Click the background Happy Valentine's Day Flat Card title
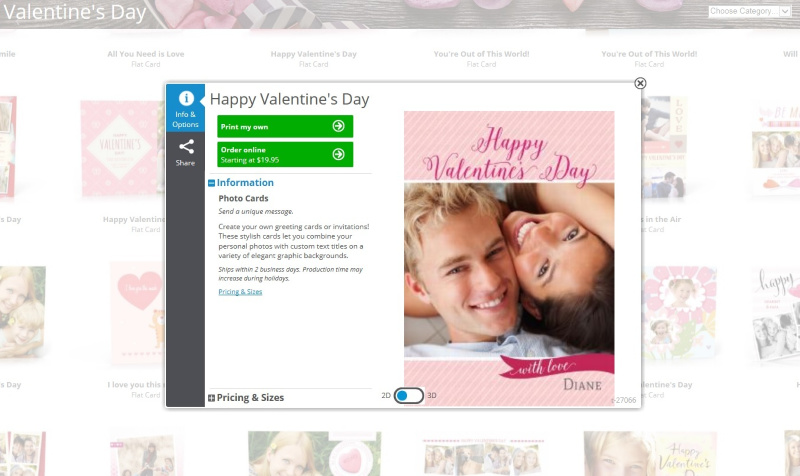The height and width of the screenshot is (476, 800). pos(313,54)
